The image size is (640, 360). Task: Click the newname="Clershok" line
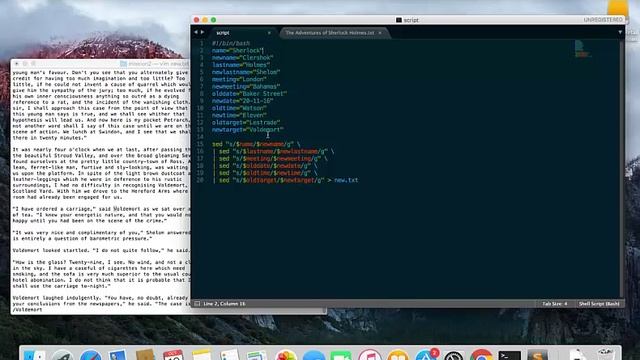tap(242, 58)
